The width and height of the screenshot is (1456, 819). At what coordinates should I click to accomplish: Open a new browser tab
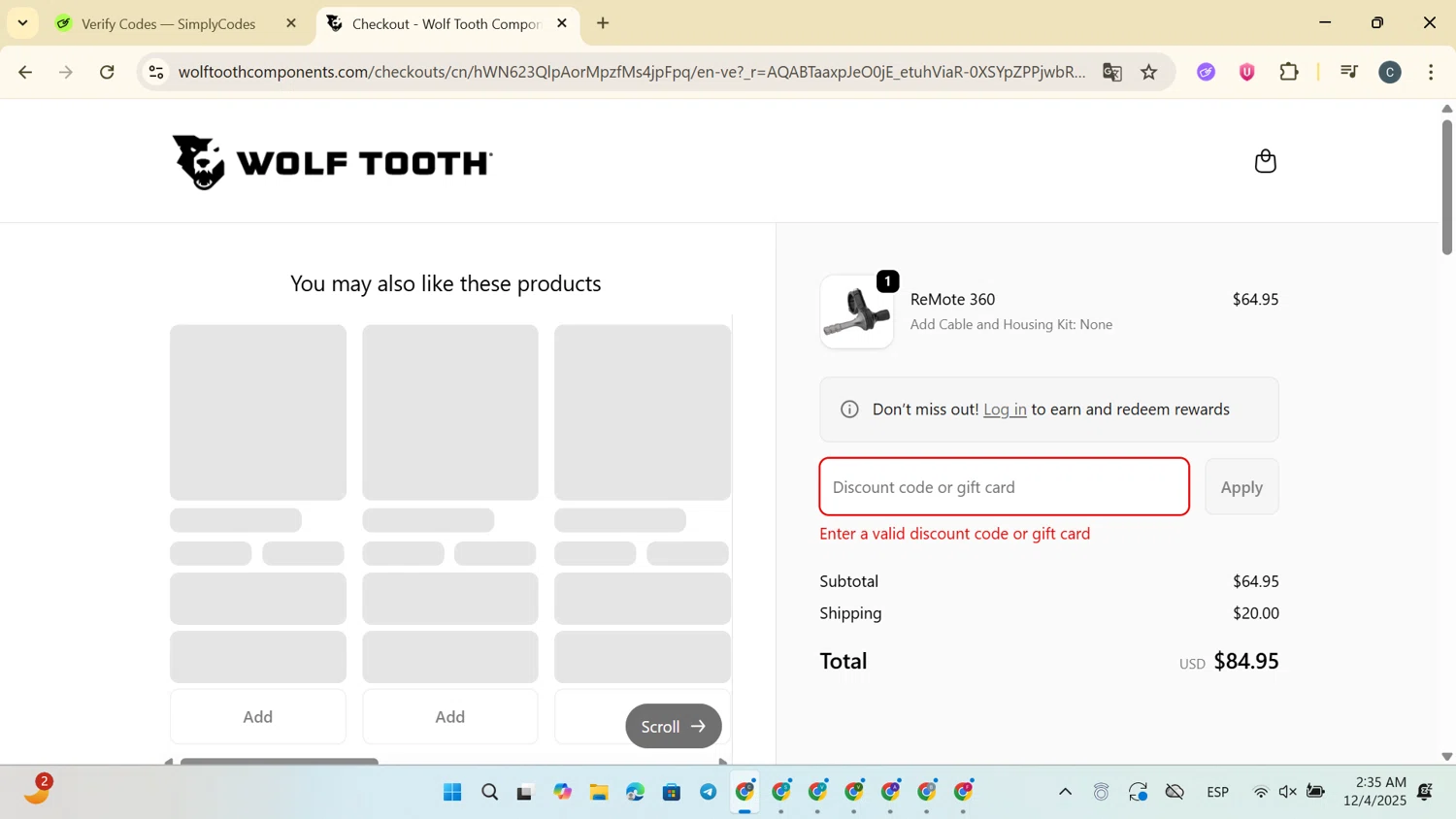tap(603, 23)
